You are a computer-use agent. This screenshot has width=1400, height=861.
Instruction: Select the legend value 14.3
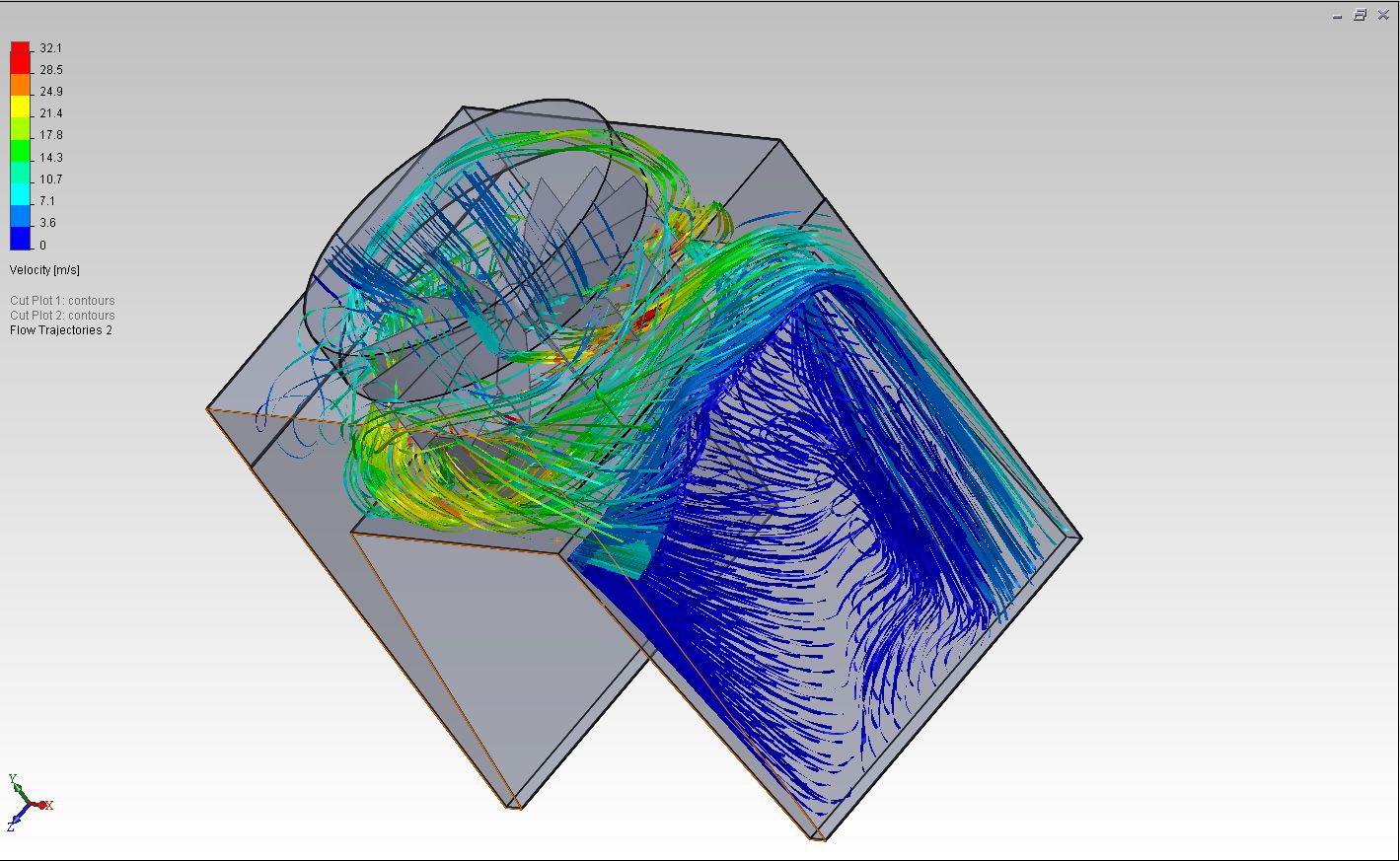point(51,158)
